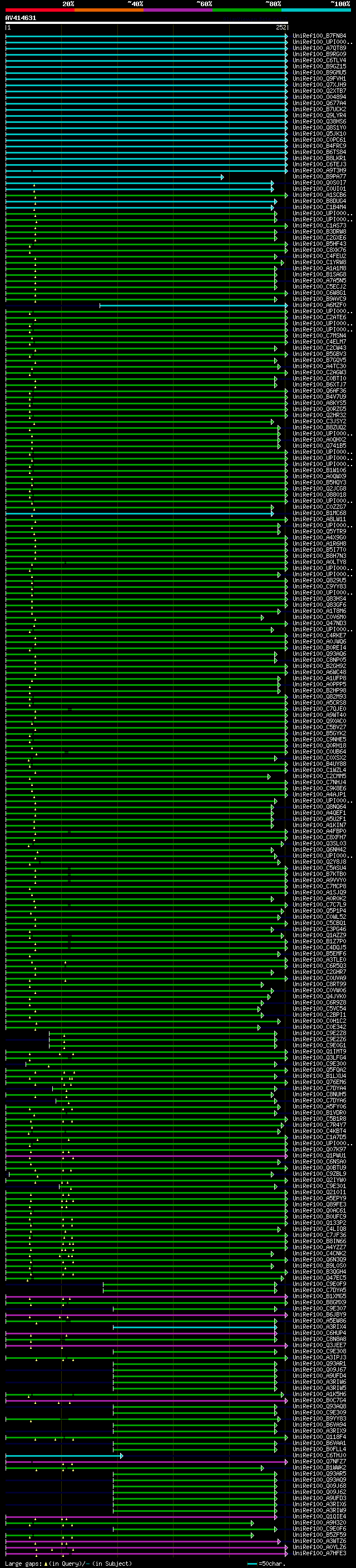Select the UniRef100_B9PA77 label

click(319, 176)
